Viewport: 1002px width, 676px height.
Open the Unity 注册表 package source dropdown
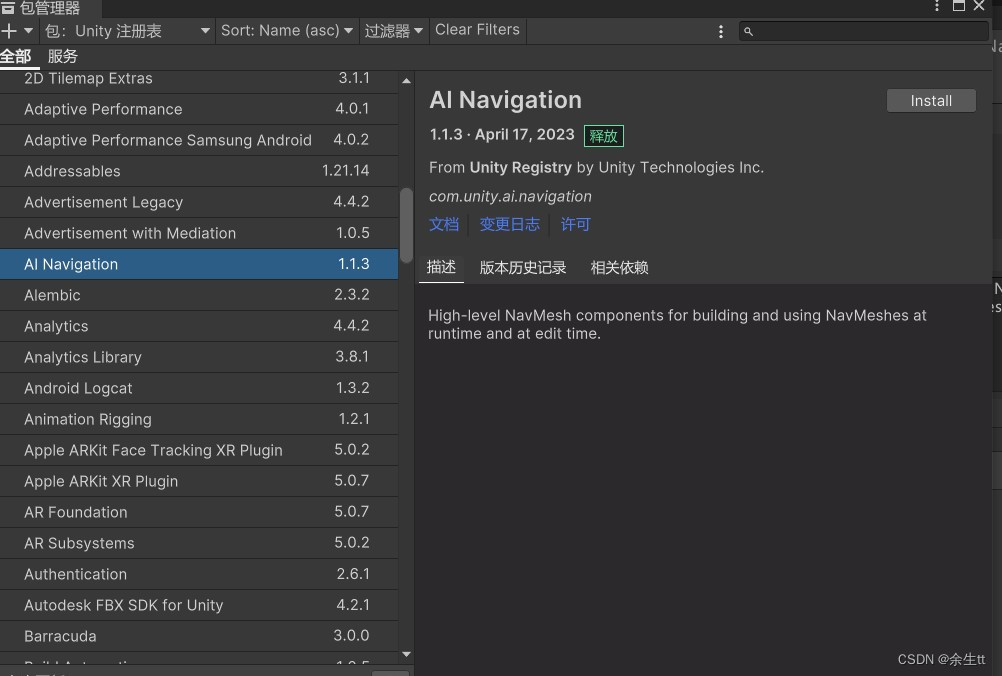coord(128,31)
